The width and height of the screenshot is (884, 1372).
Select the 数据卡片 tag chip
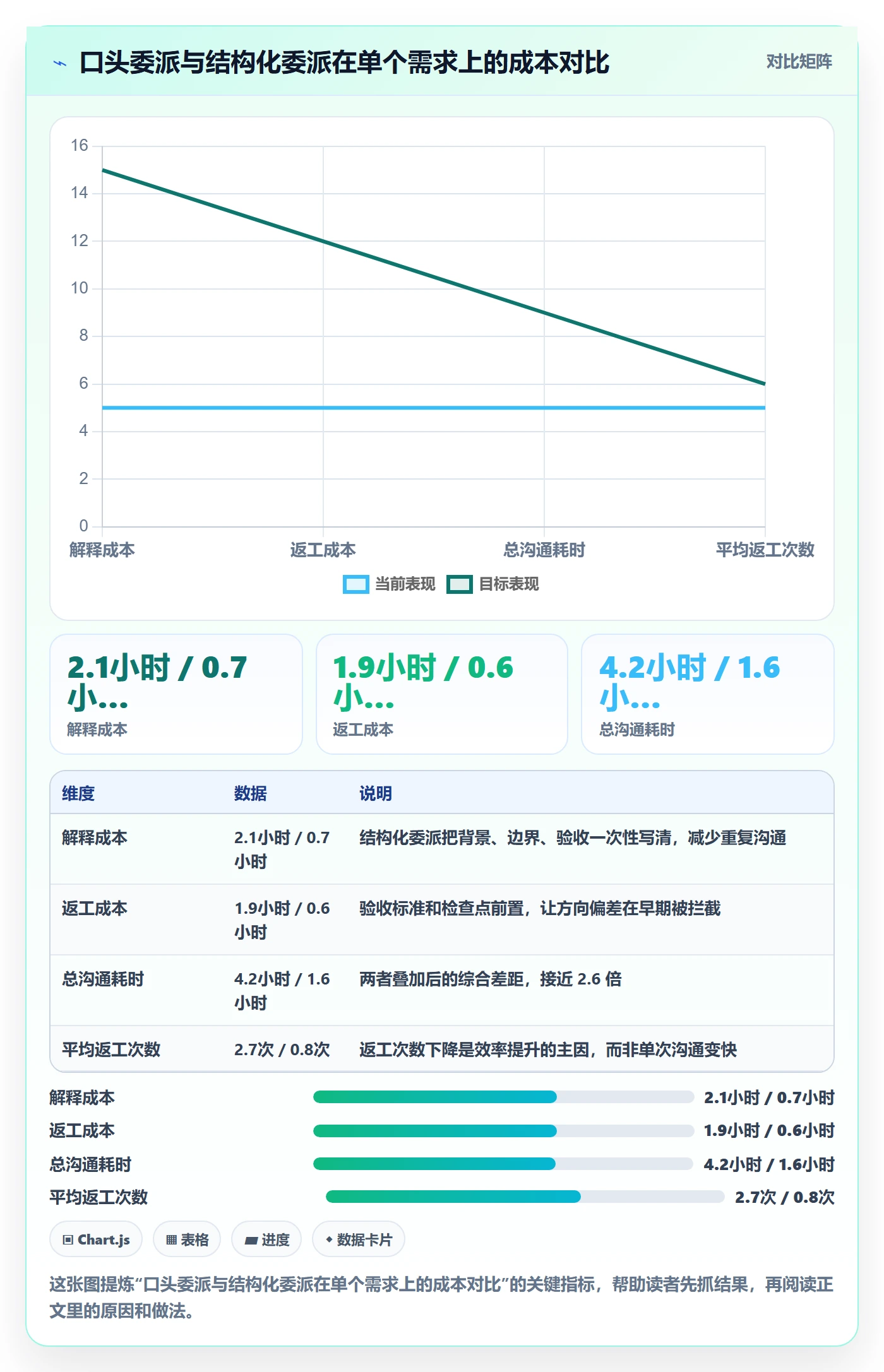click(x=359, y=1239)
